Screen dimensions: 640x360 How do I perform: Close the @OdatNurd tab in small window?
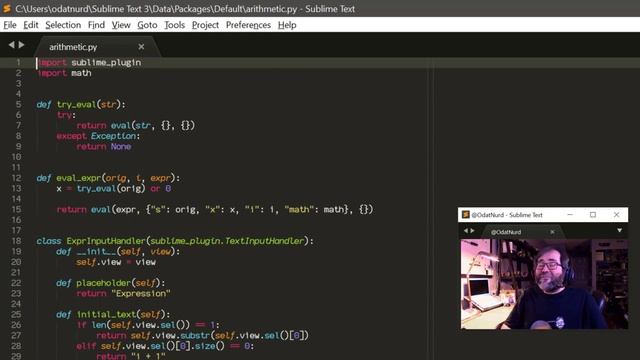[552, 232]
